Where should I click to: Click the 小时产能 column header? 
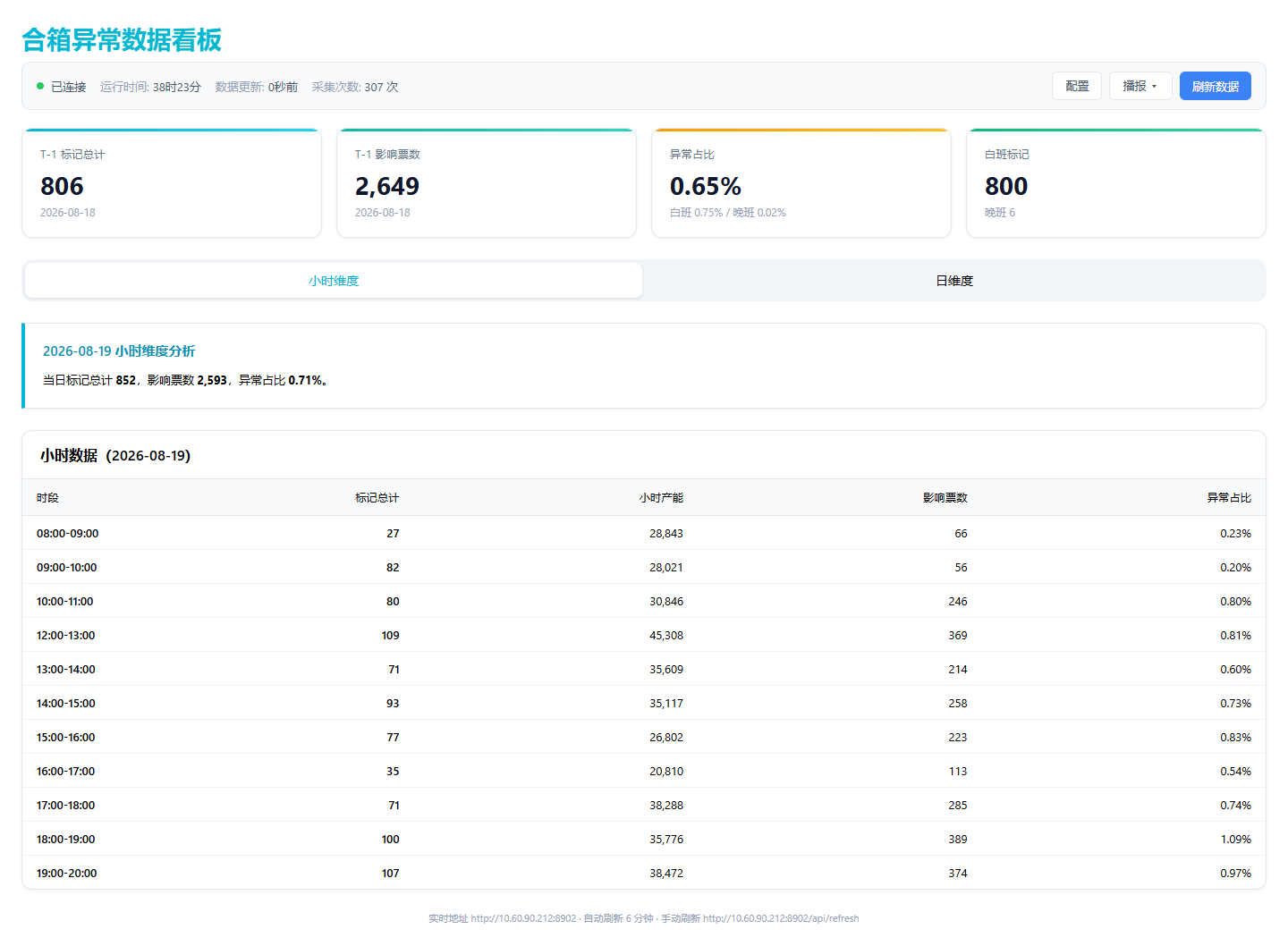pos(661,498)
